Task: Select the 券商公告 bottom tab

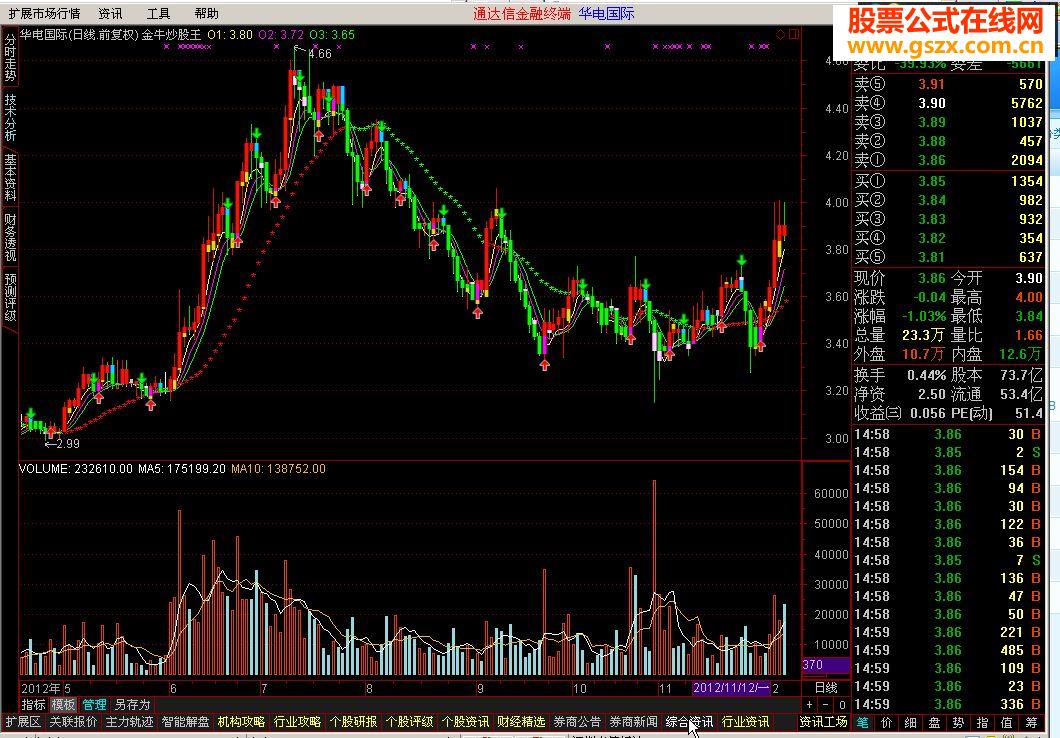Action: [577, 722]
